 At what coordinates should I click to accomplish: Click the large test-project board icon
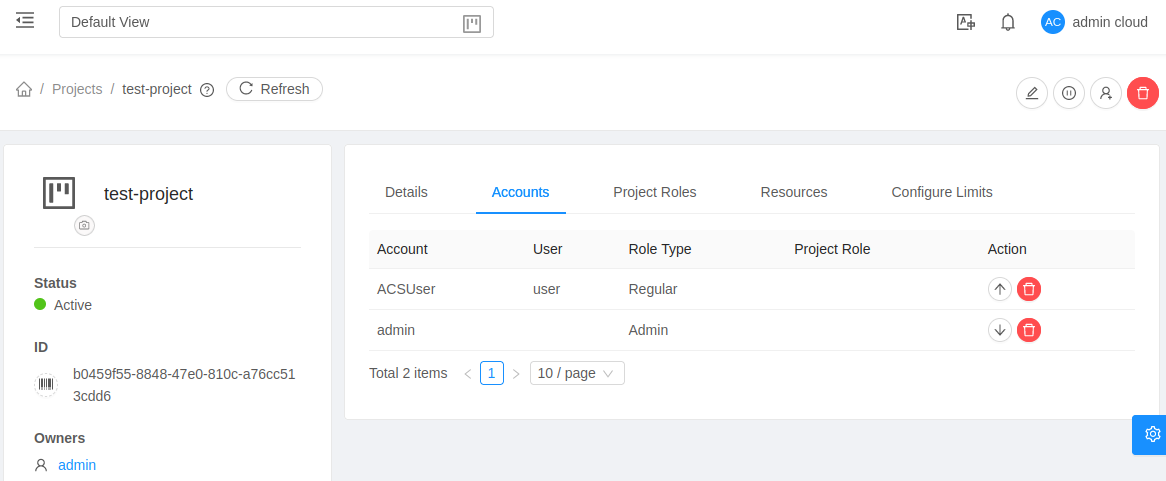[59, 193]
